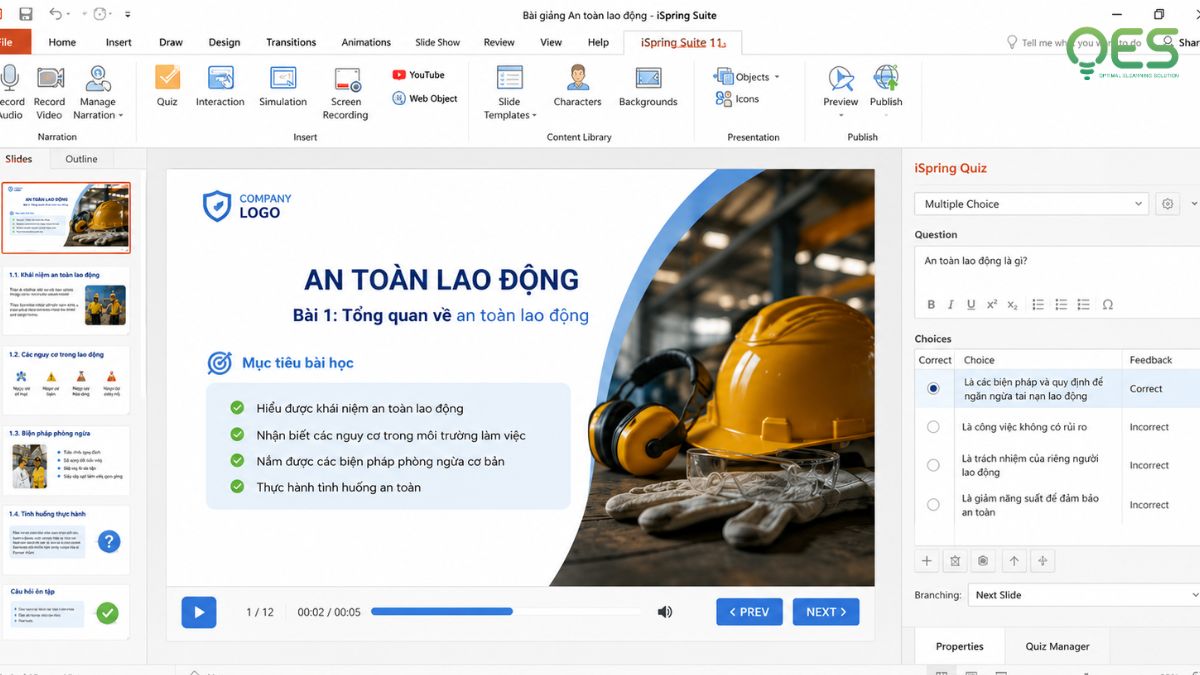The height and width of the screenshot is (675, 1200).
Task: Open Record Video tool
Action: (x=49, y=92)
